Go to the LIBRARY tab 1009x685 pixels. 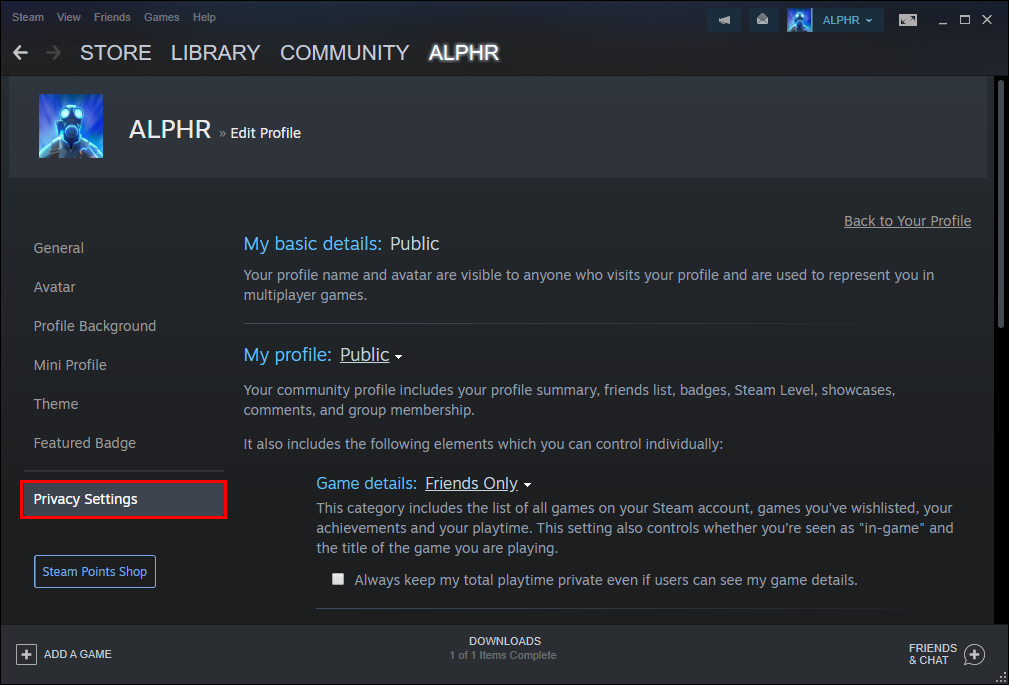tap(216, 53)
